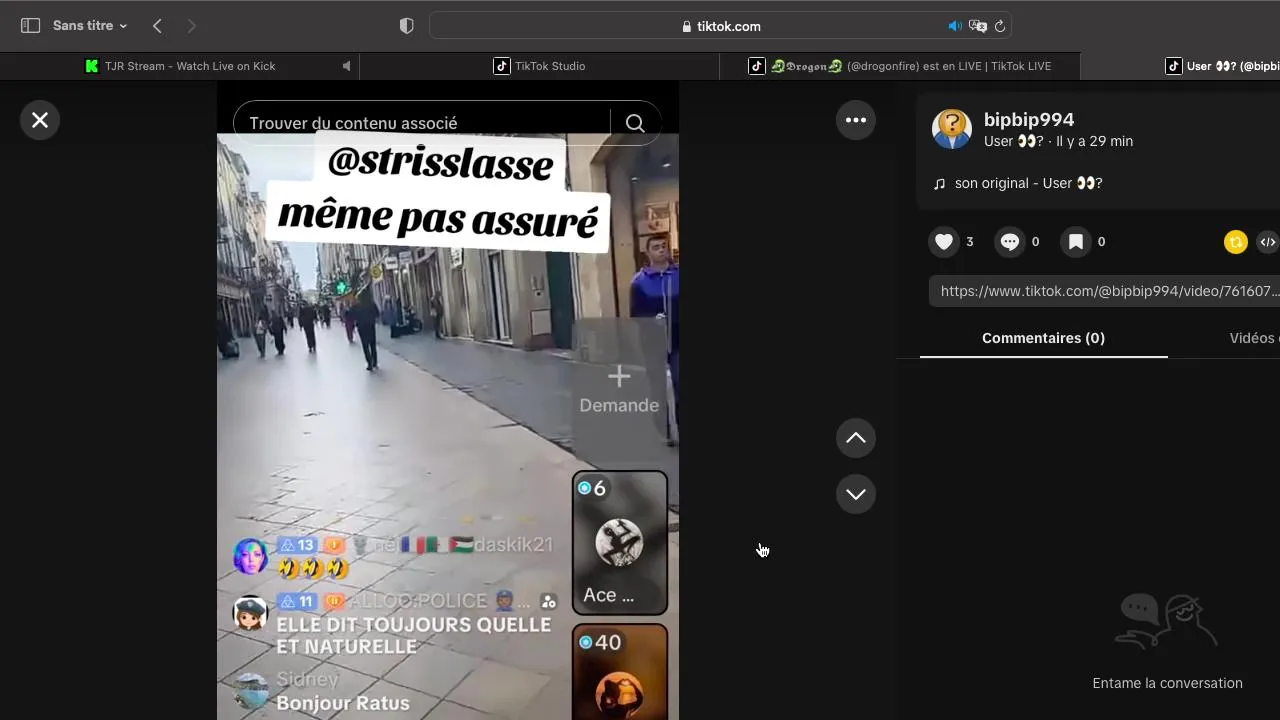This screenshot has width=1280, height=720.
Task: Click the tiktok.com address bar
Action: pyautogui.click(x=720, y=26)
